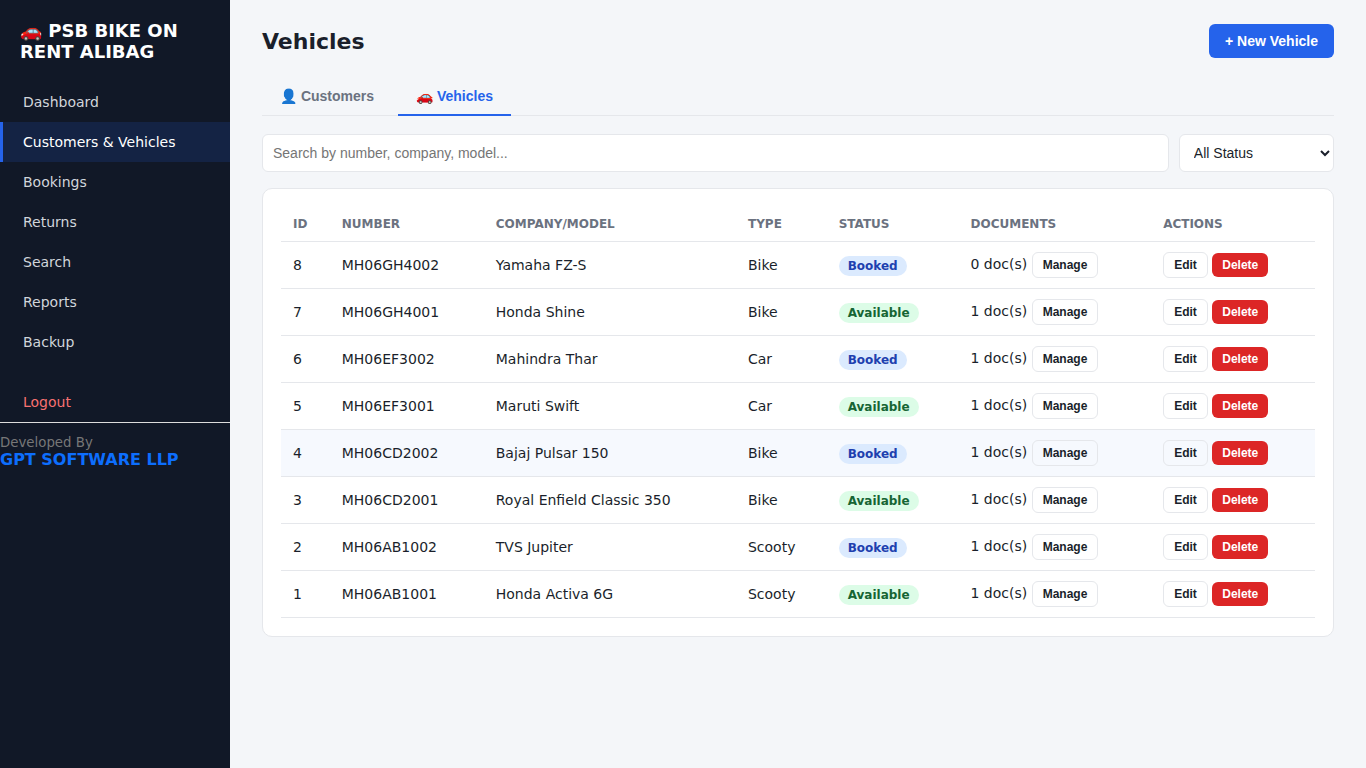
Task: Edit the Maruti Swift entry
Action: point(1185,406)
